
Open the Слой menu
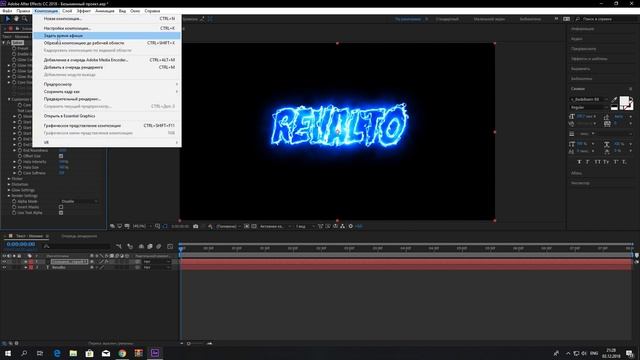pos(67,11)
